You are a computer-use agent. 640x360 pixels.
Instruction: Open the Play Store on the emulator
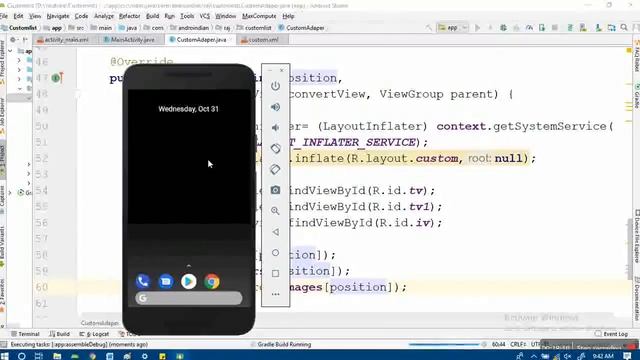point(189,281)
